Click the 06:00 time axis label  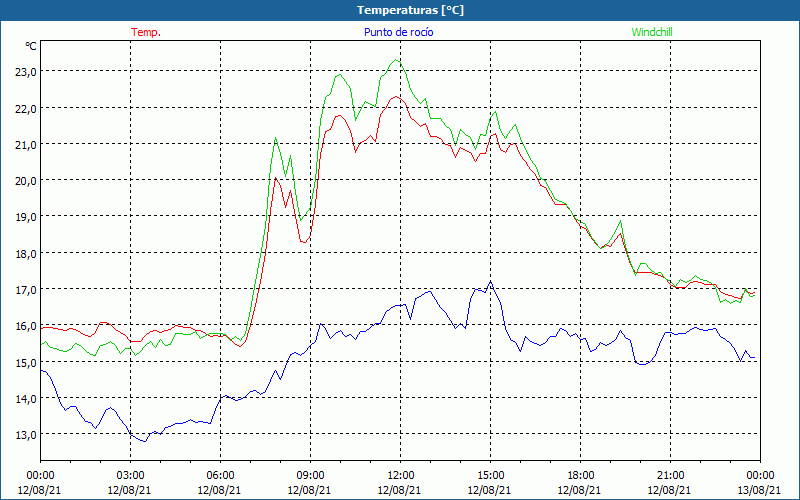click(220, 475)
